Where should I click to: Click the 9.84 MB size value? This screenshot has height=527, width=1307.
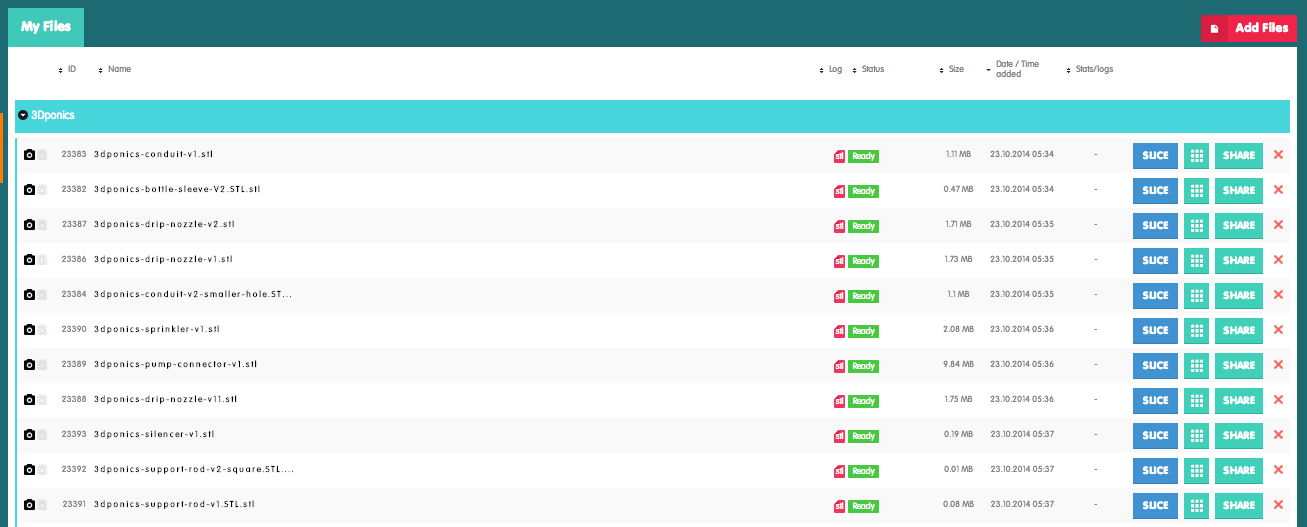[957, 364]
